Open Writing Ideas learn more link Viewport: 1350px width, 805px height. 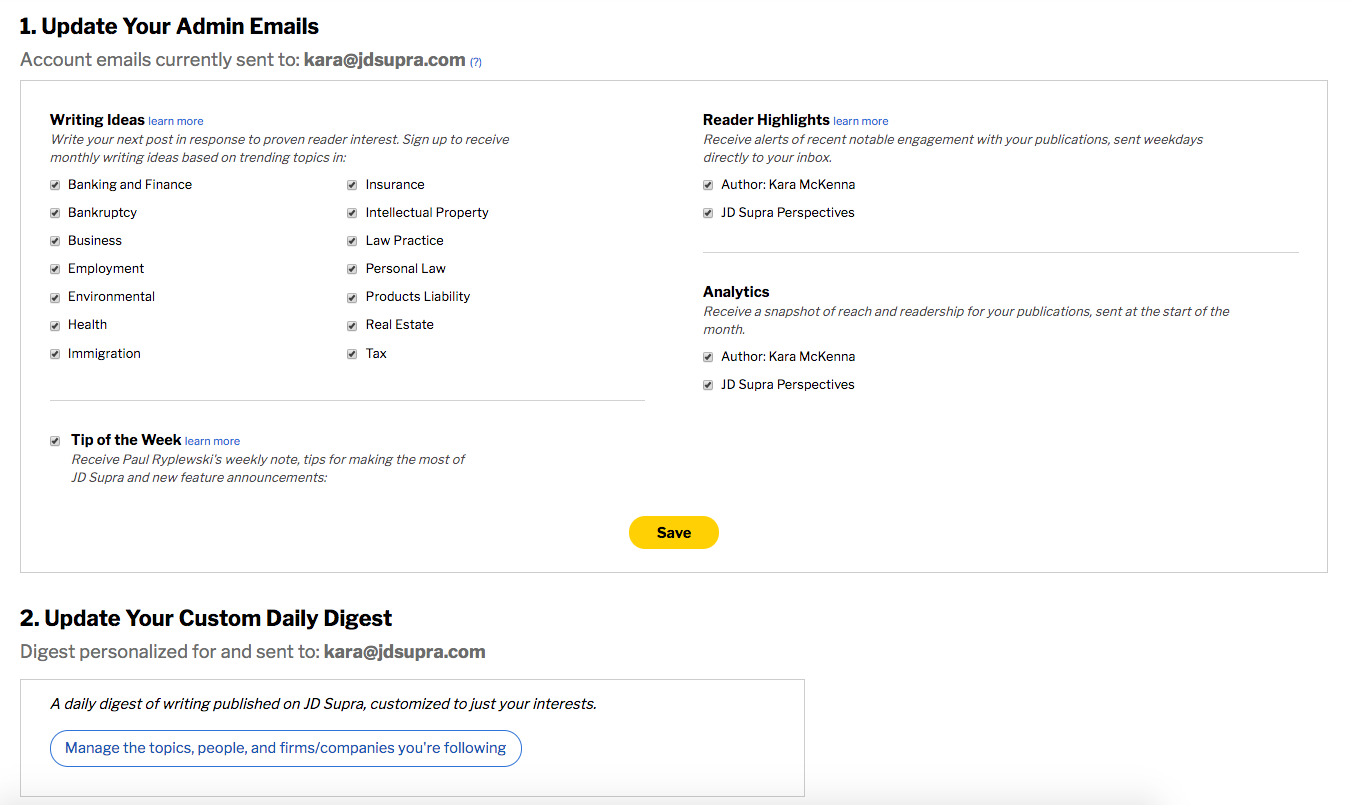[x=176, y=122]
